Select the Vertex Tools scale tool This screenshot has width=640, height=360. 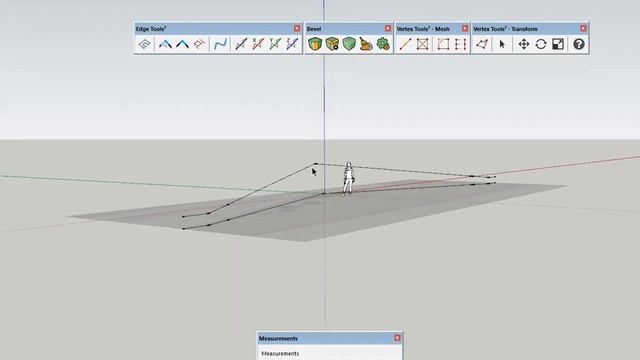click(x=558, y=44)
